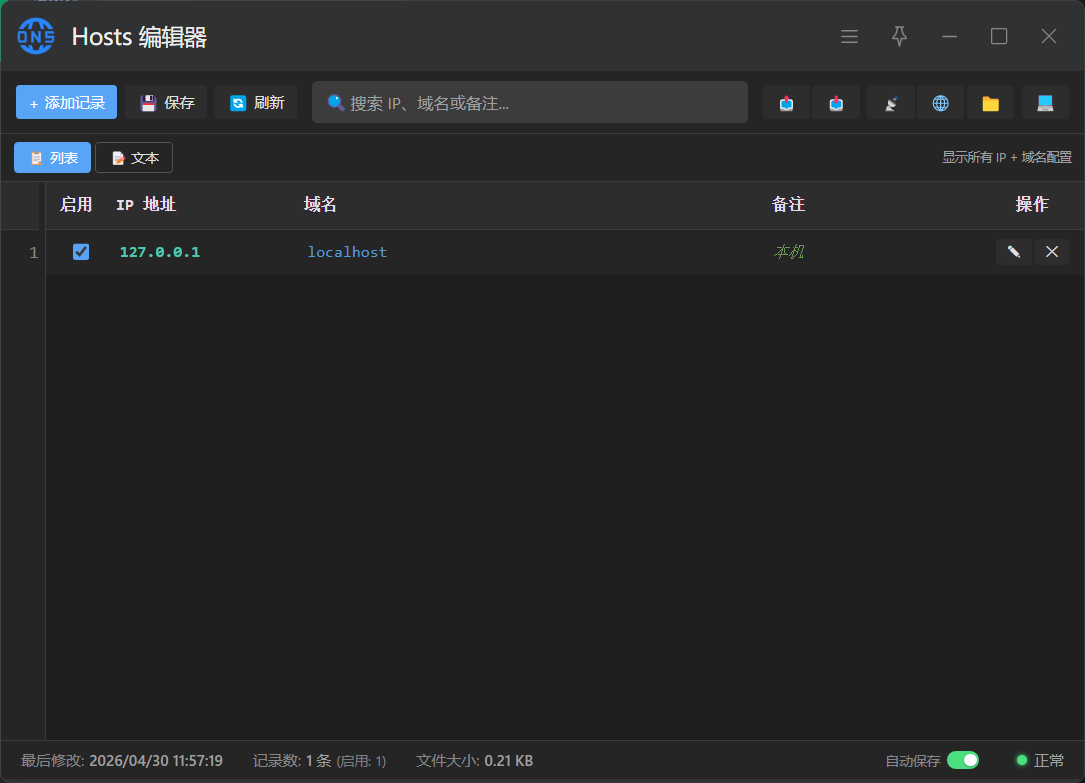
Task: Select the 本机 remark cell
Action: 789,252
